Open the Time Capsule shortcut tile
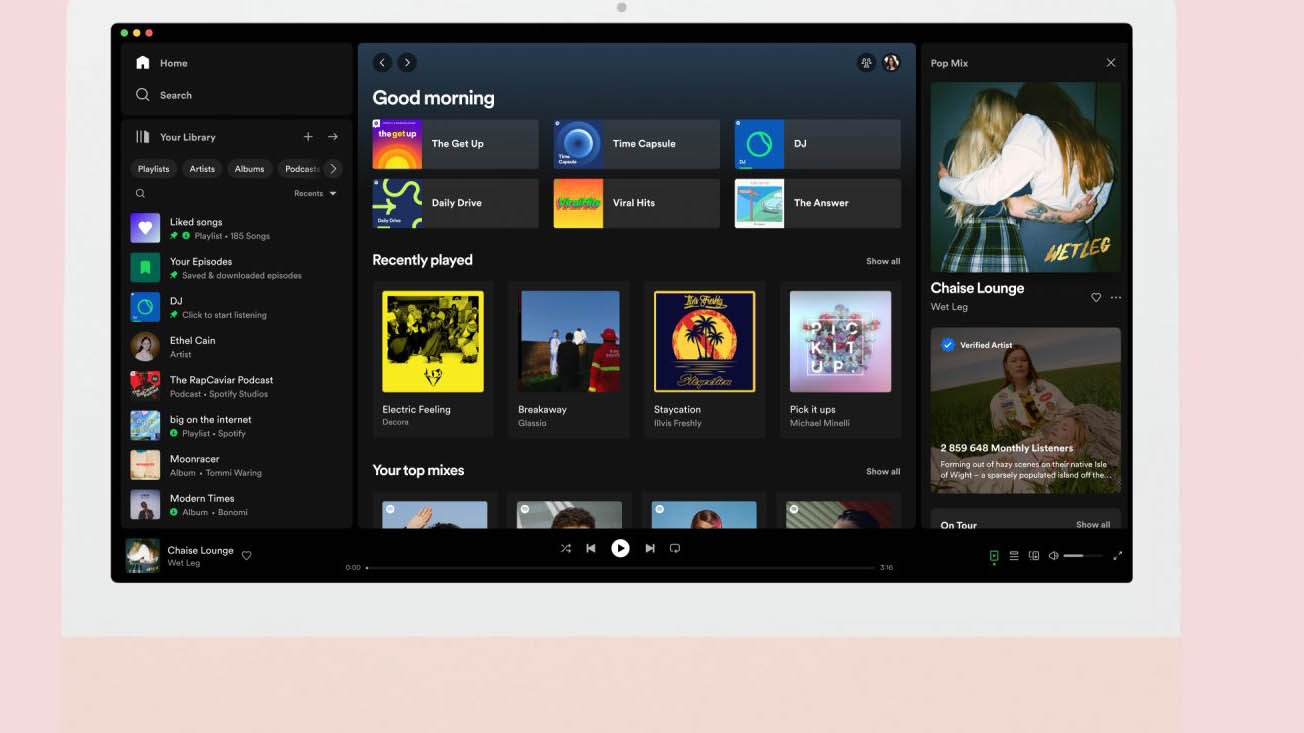 [637, 144]
